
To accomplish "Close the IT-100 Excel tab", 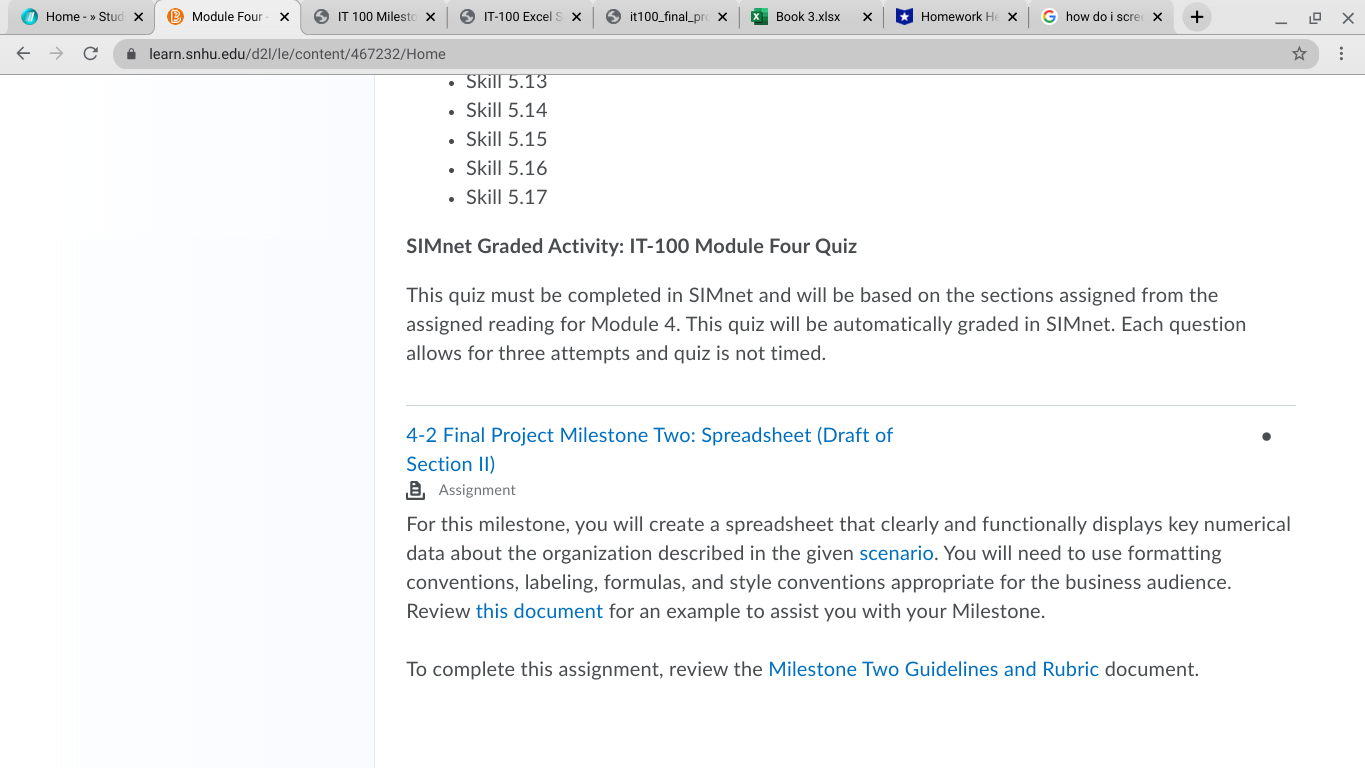I will click(x=576, y=17).
